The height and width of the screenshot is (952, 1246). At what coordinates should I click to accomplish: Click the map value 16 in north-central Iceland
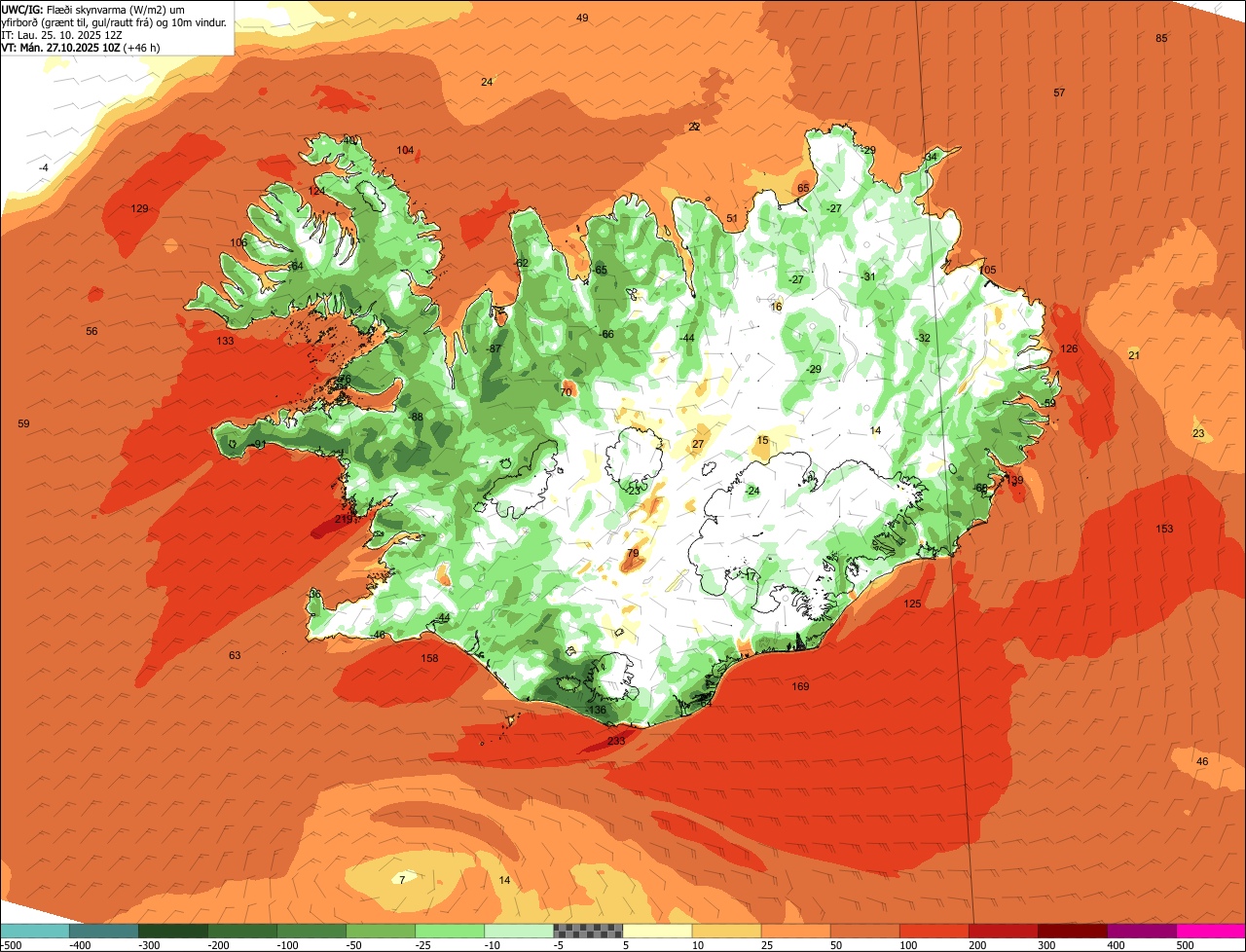[776, 307]
